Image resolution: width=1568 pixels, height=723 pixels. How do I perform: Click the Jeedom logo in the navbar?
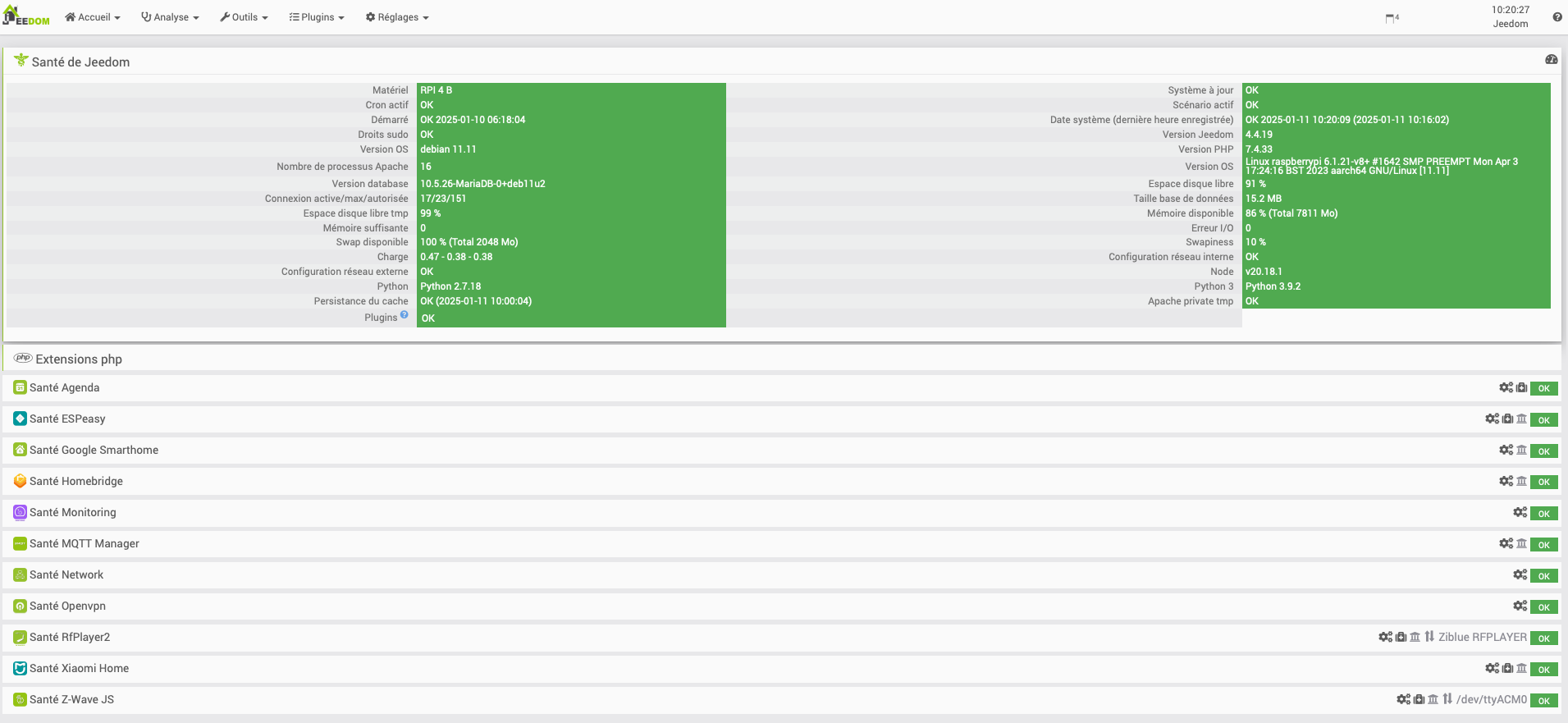tap(26, 16)
